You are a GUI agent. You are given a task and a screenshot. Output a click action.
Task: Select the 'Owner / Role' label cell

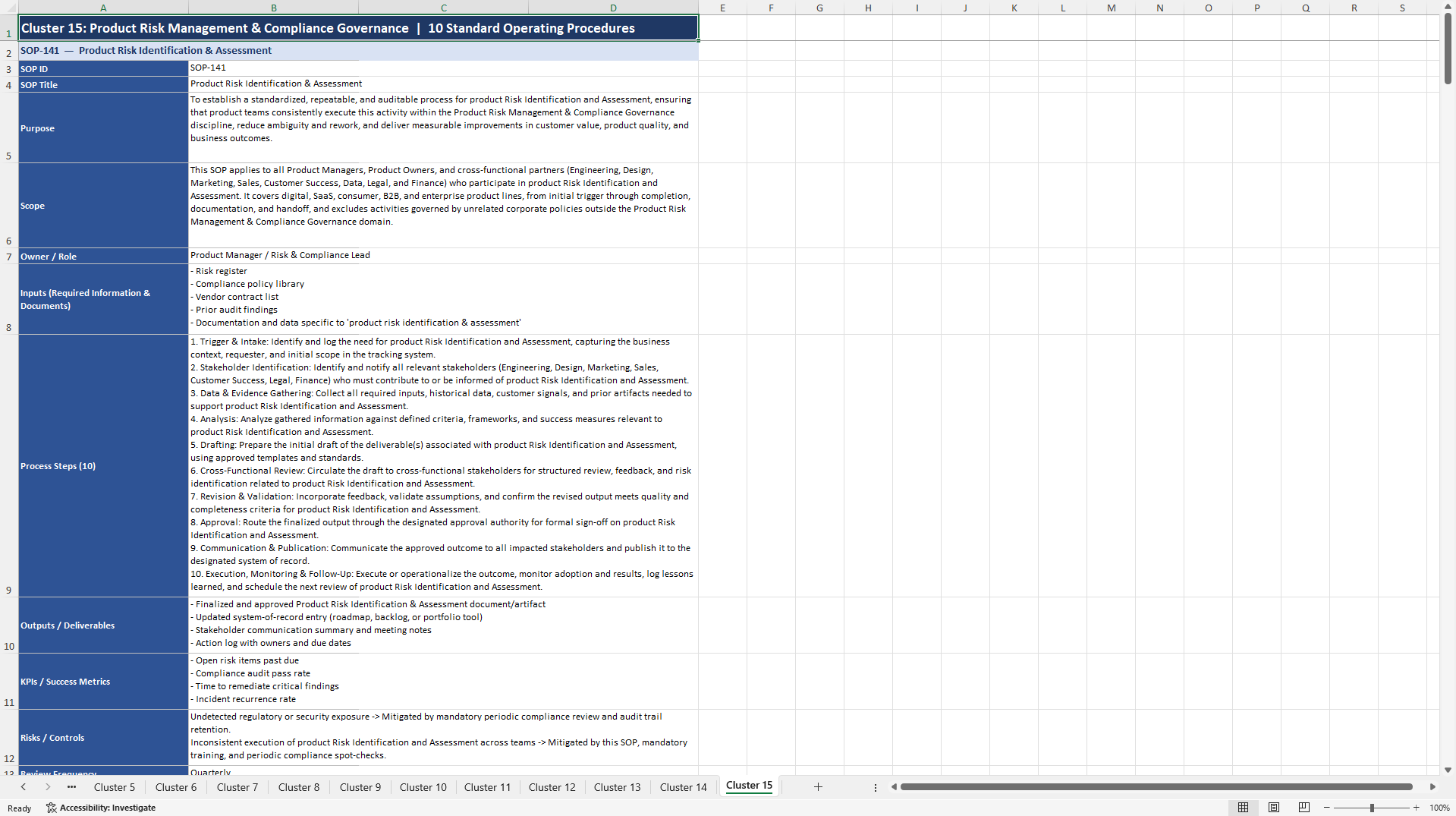click(x=103, y=257)
